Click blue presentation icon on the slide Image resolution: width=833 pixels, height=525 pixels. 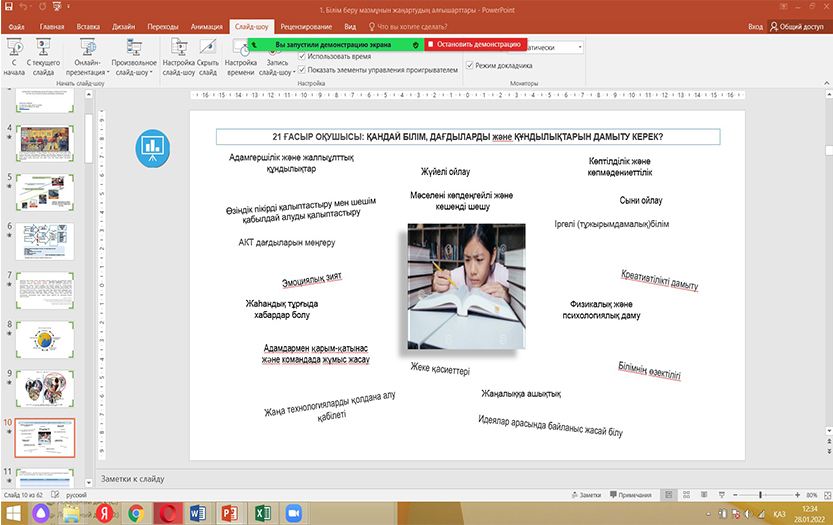pos(152,146)
